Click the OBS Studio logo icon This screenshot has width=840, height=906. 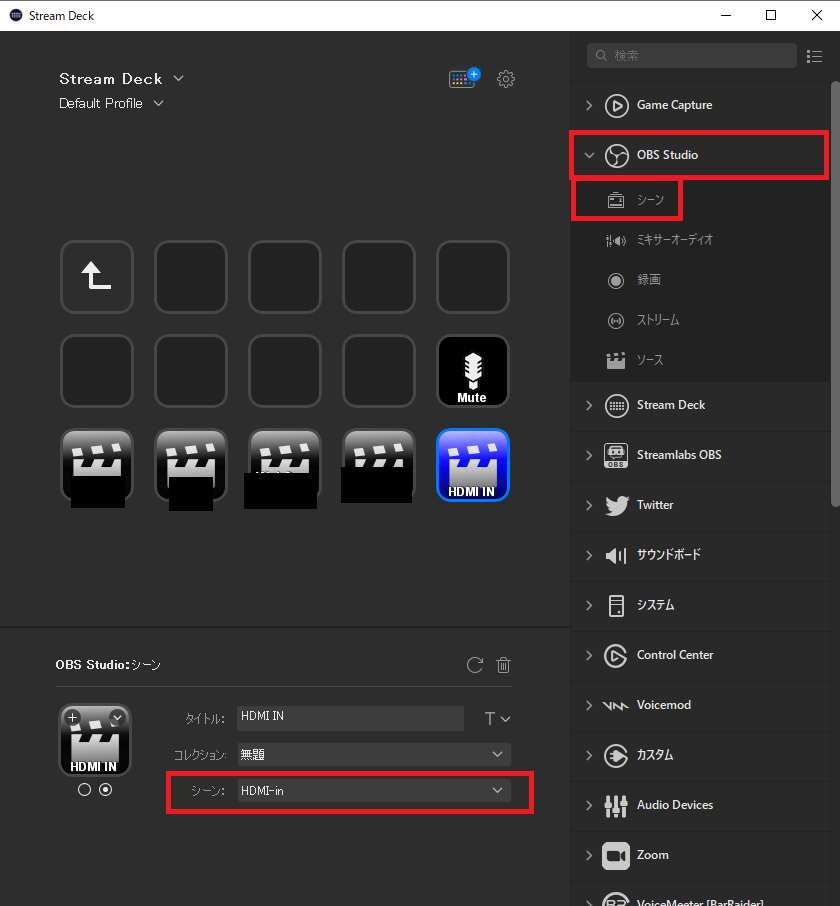[616, 155]
